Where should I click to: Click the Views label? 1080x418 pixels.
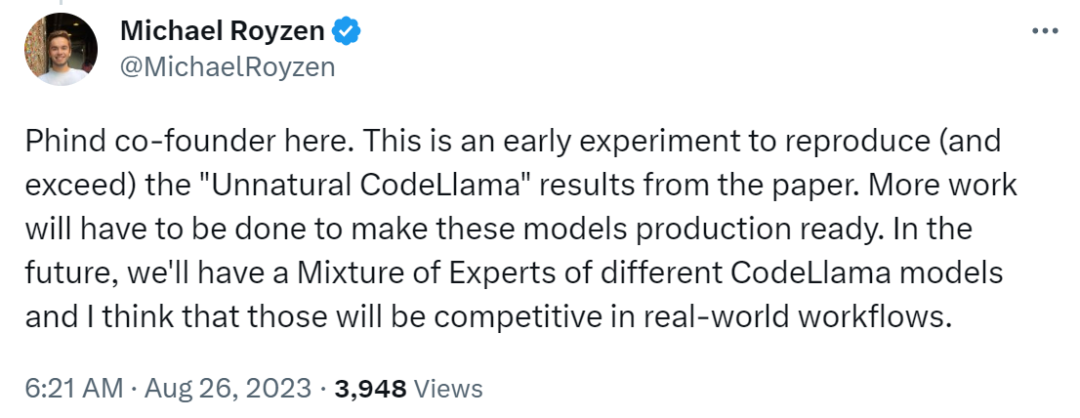click(448, 388)
